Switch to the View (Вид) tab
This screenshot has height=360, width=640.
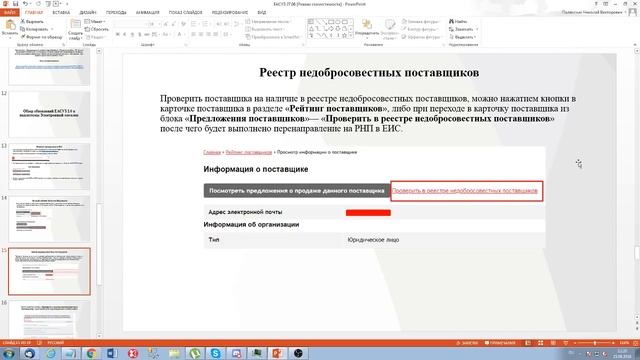(x=262, y=13)
